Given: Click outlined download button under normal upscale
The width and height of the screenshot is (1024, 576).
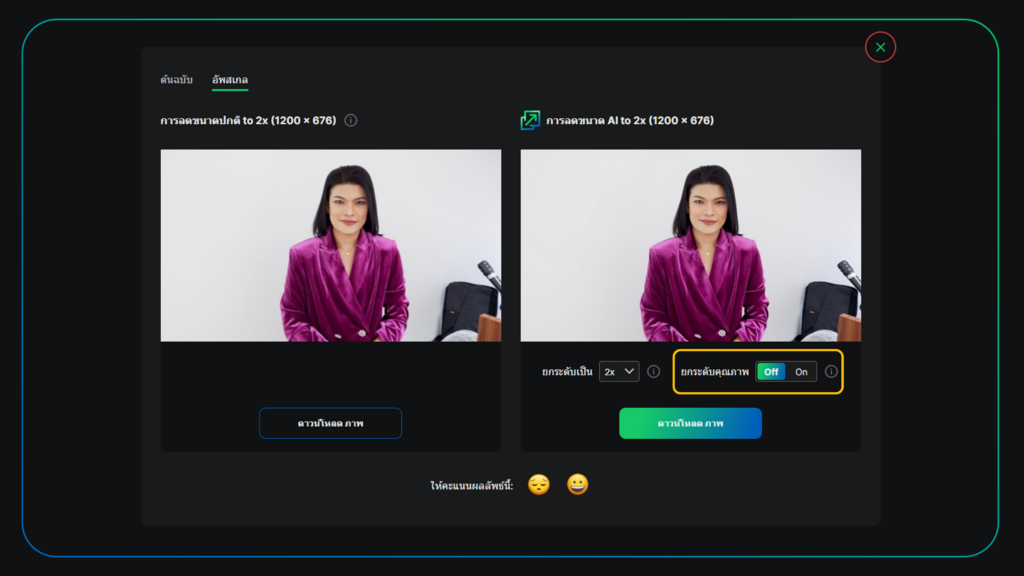Looking at the screenshot, I should 330,423.
